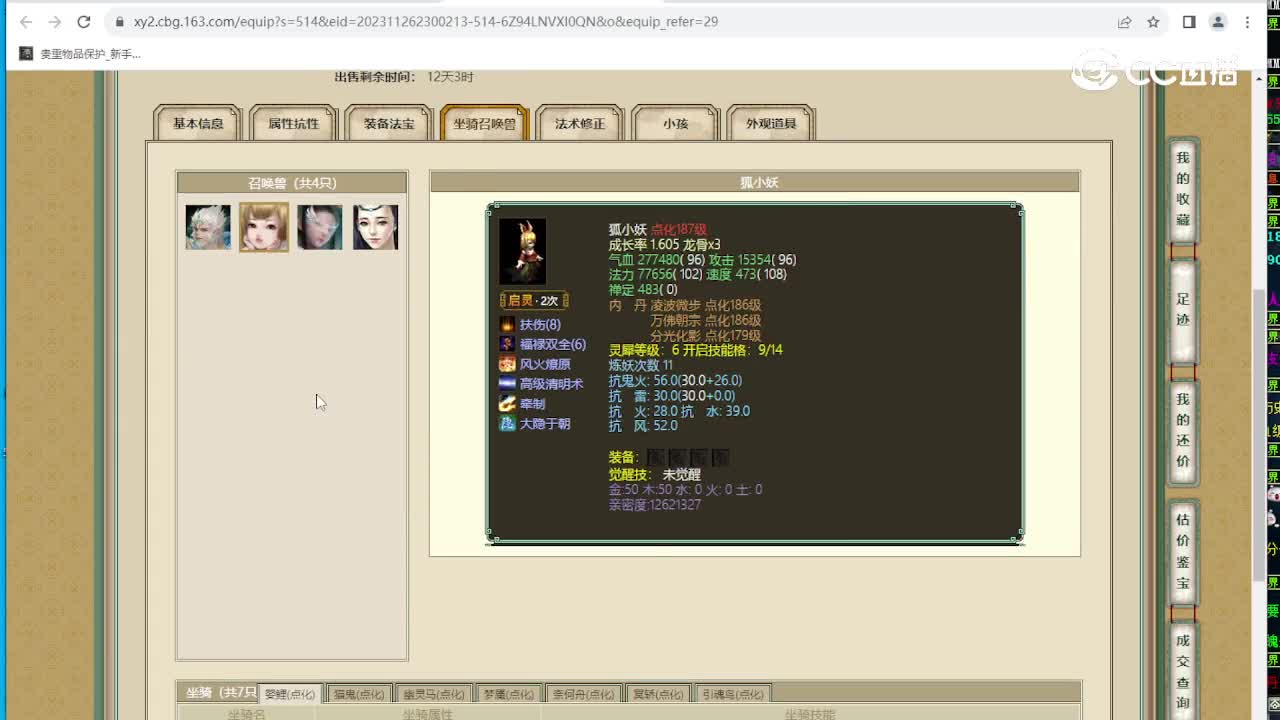Select the 冥轿(点化) mount tab
Viewport: 1280px width, 720px height.
tap(658, 694)
